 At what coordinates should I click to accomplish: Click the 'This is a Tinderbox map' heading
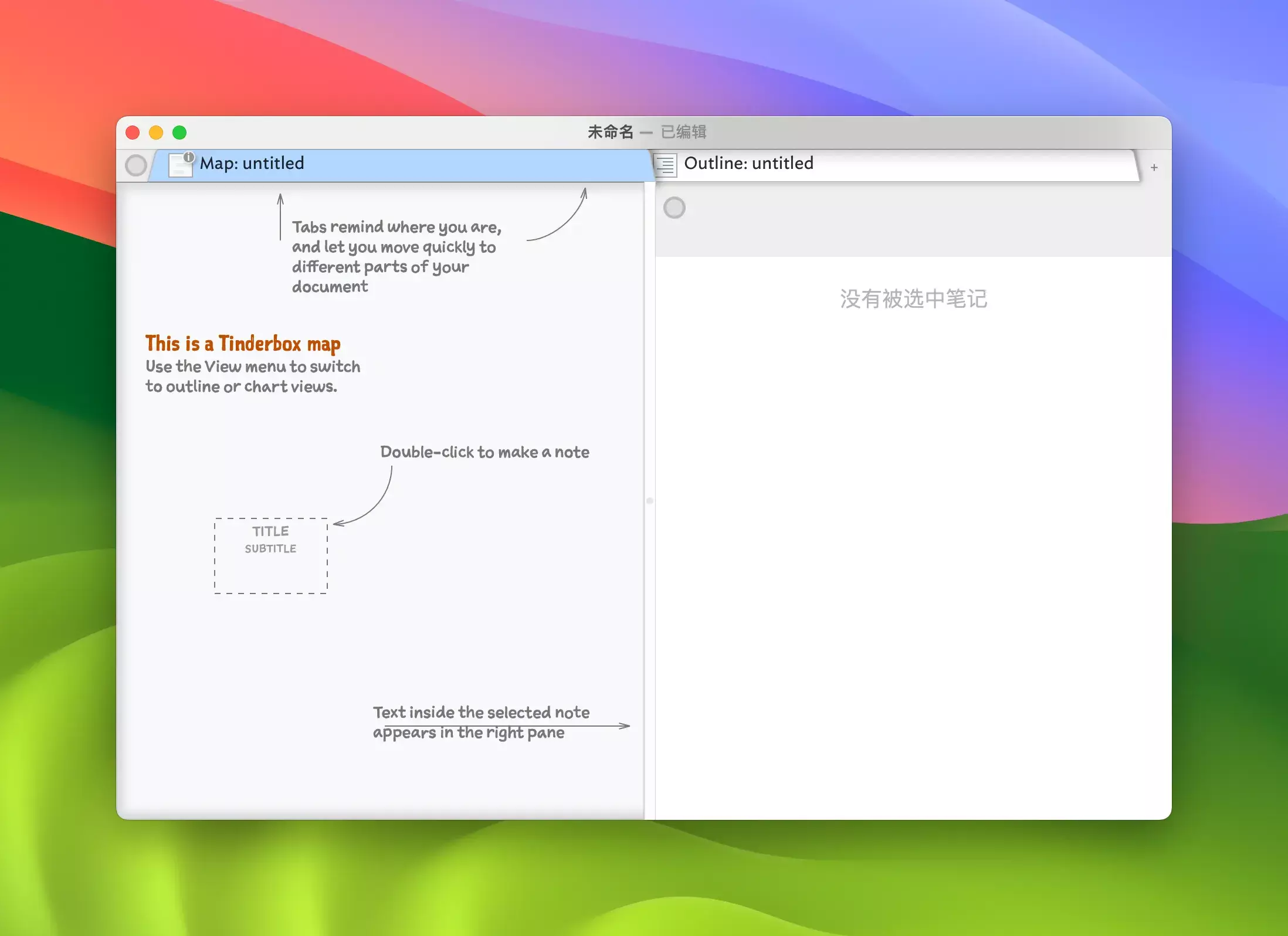click(x=243, y=344)
